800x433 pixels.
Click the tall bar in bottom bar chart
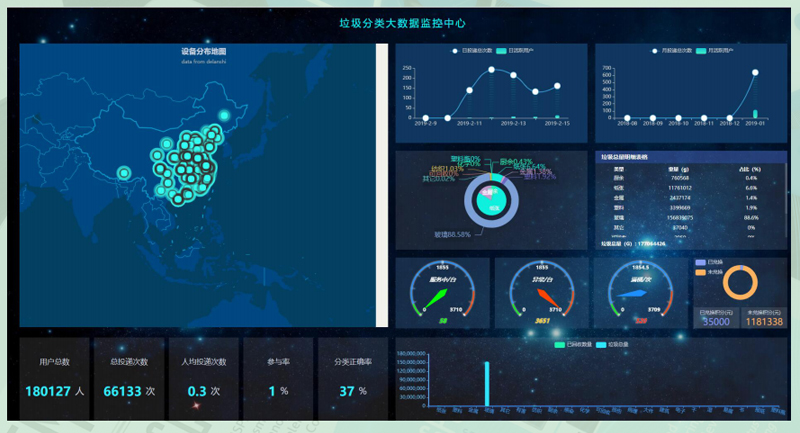click(487, 384)
